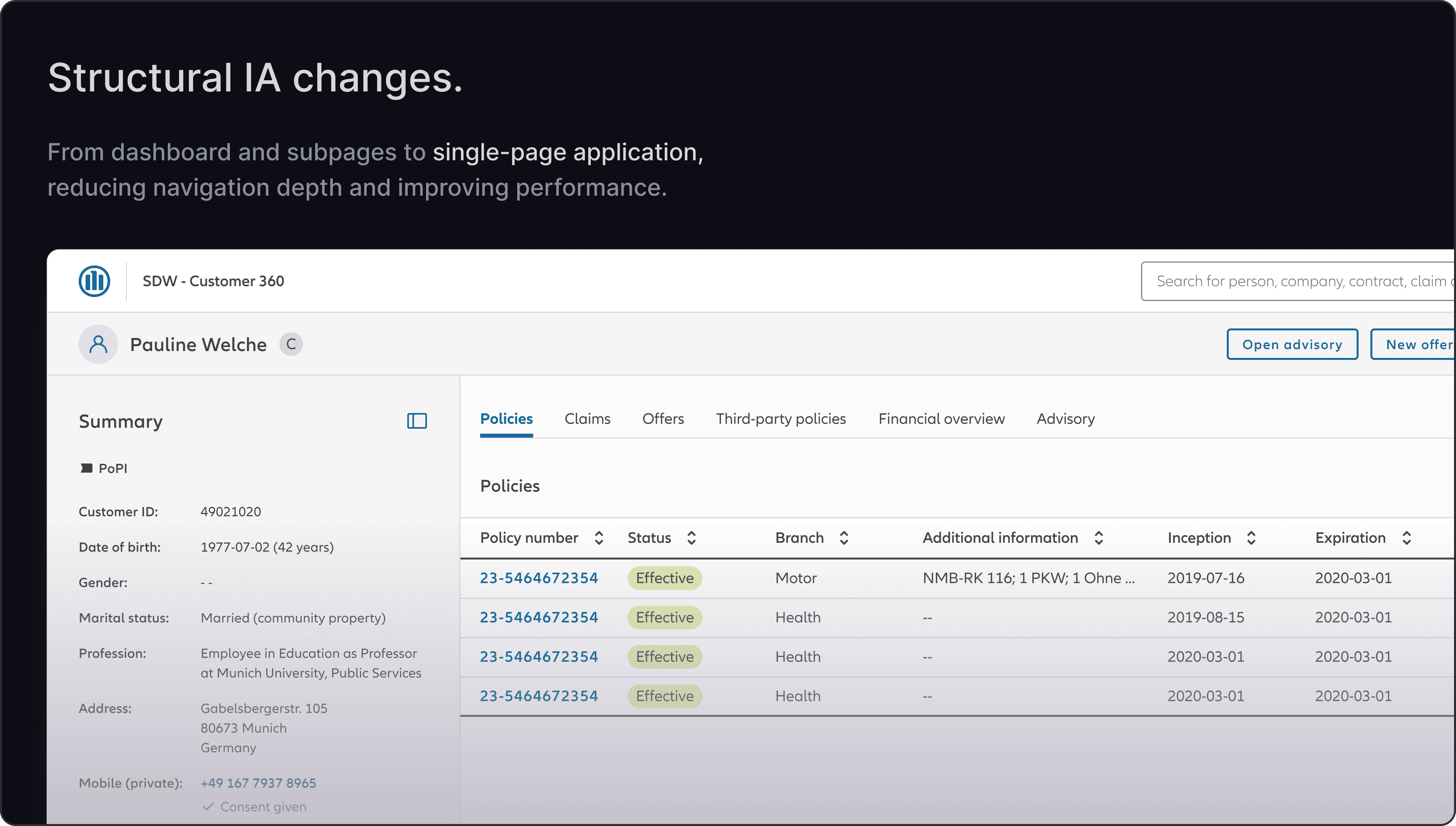Sort by Inception date arrows
The width and height of the screenshot is (1456, 826).
(1251, 538)
